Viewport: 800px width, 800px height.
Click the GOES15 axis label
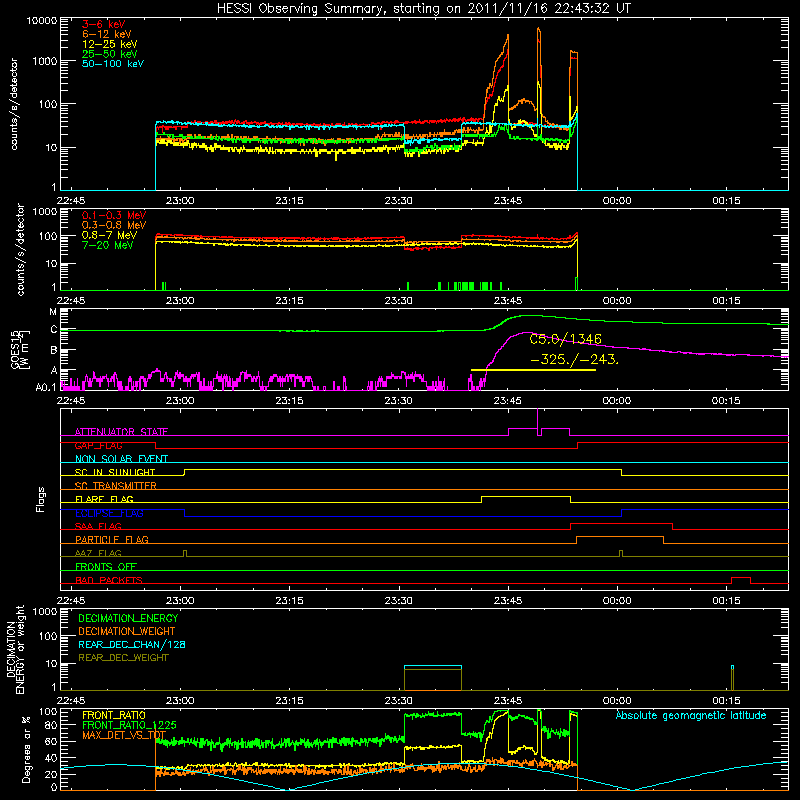tap(15, 349)
